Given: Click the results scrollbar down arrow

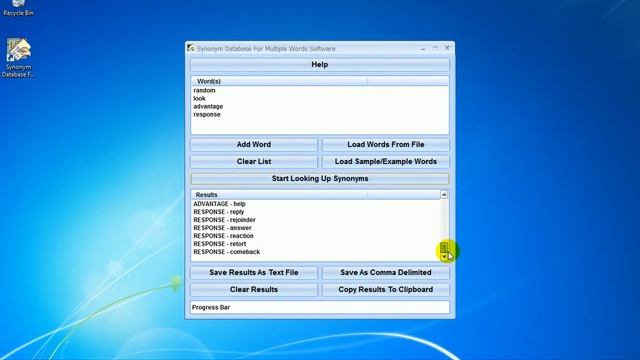Looking at the screenshot, I should [444, 257].
